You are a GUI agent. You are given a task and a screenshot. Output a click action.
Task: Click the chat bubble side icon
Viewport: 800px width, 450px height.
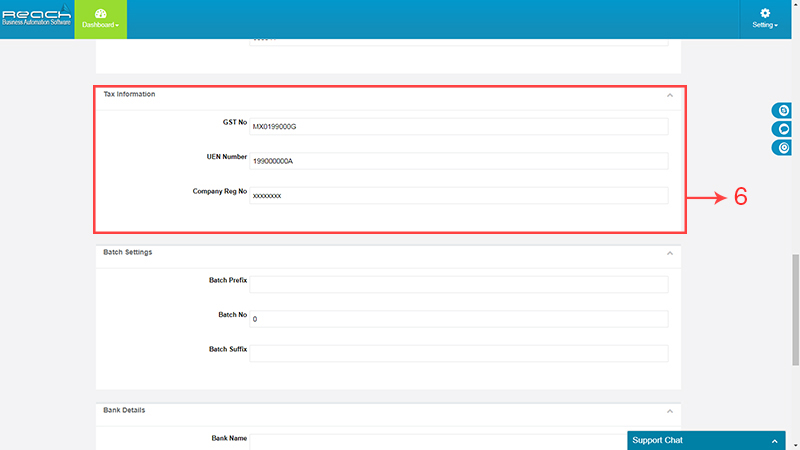(x=783, y=129)
